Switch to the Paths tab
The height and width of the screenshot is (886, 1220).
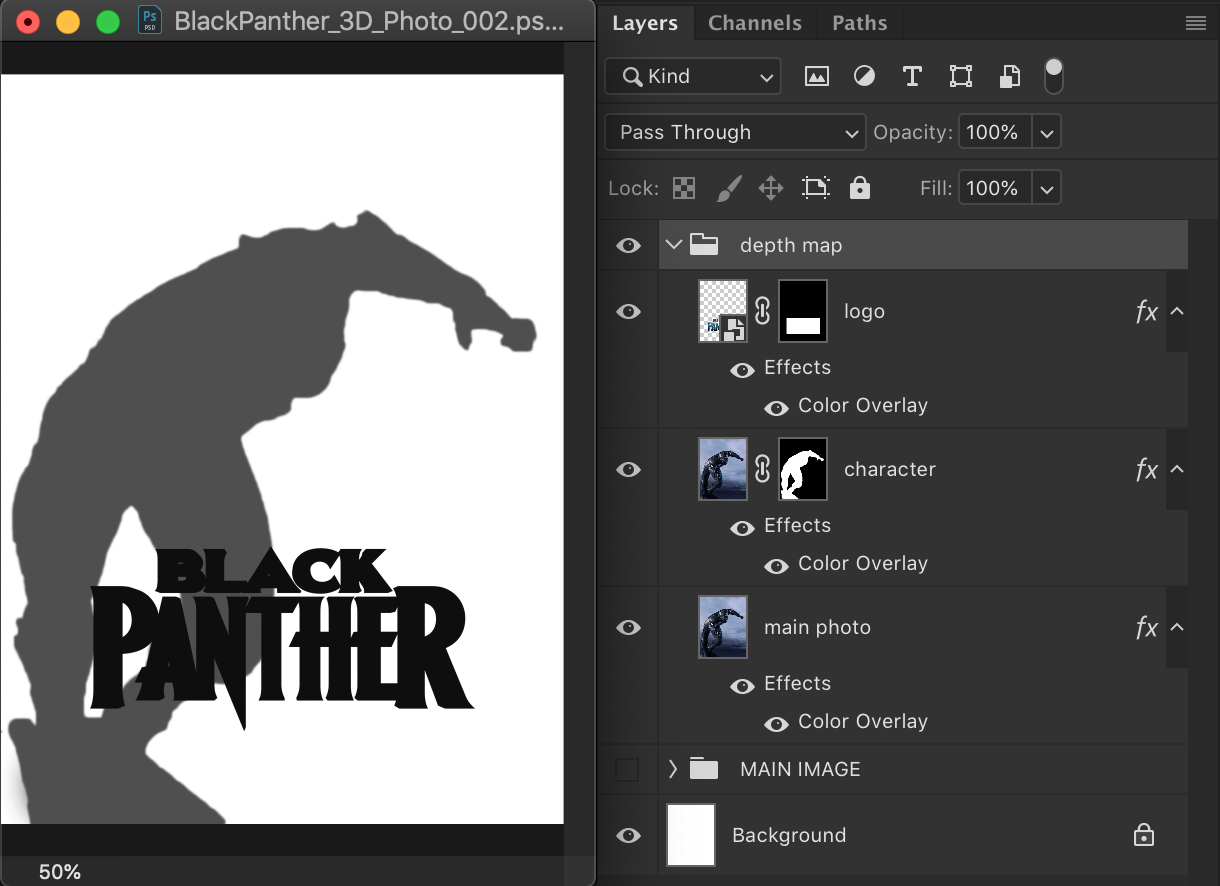click(x=860, y=23)
